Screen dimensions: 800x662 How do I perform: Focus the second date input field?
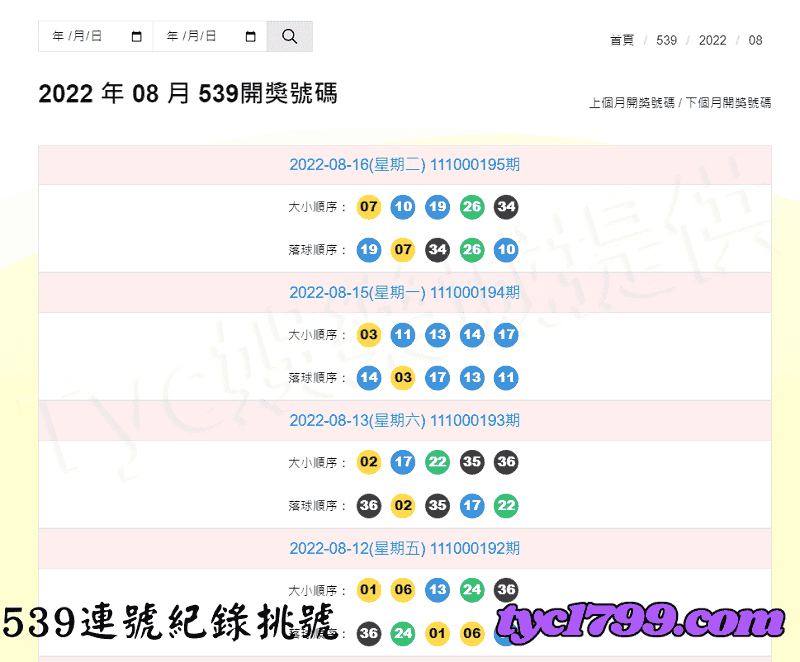[210, 36]
